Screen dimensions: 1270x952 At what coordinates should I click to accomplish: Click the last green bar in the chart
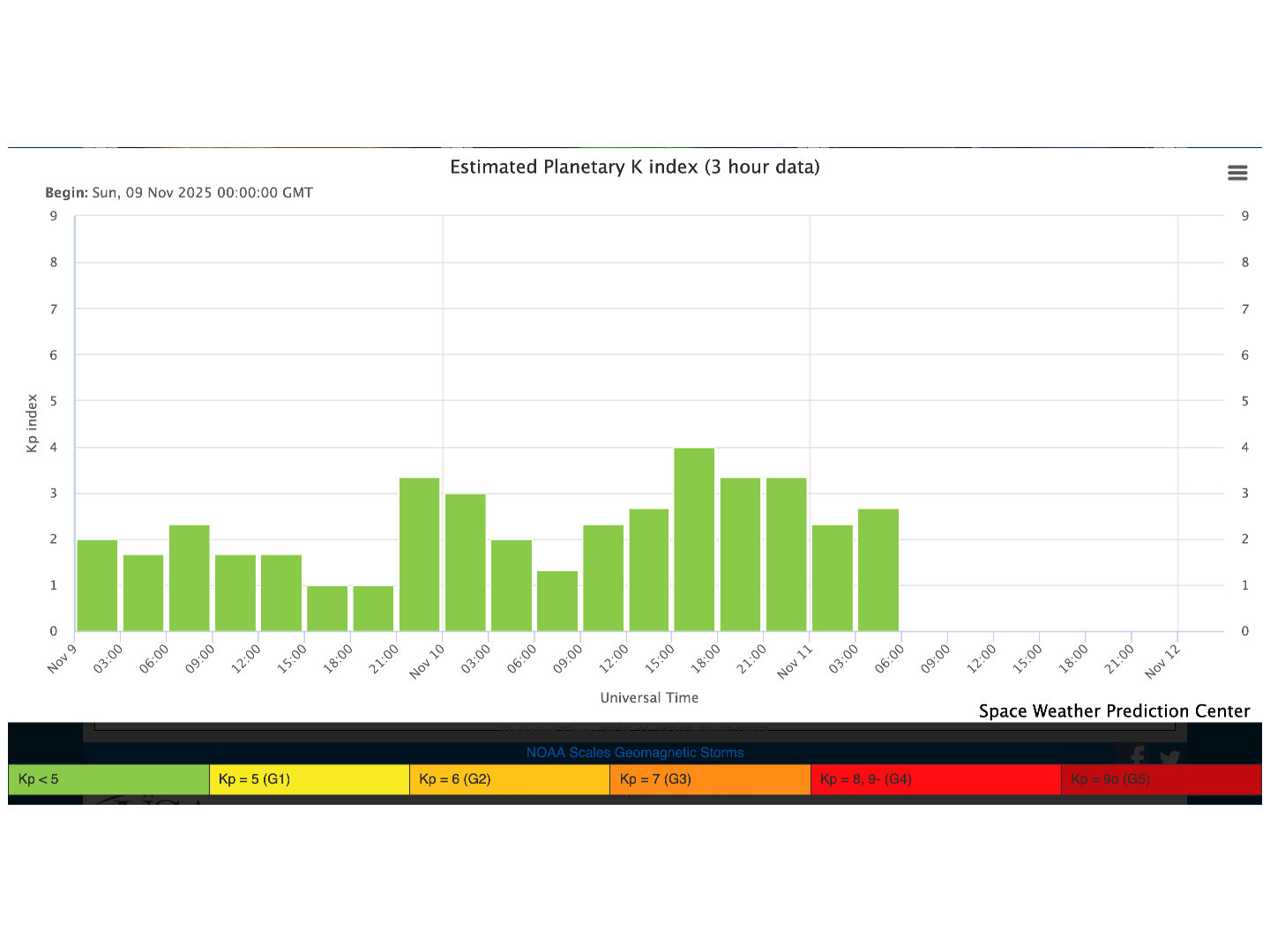click(x=878, y=570)
